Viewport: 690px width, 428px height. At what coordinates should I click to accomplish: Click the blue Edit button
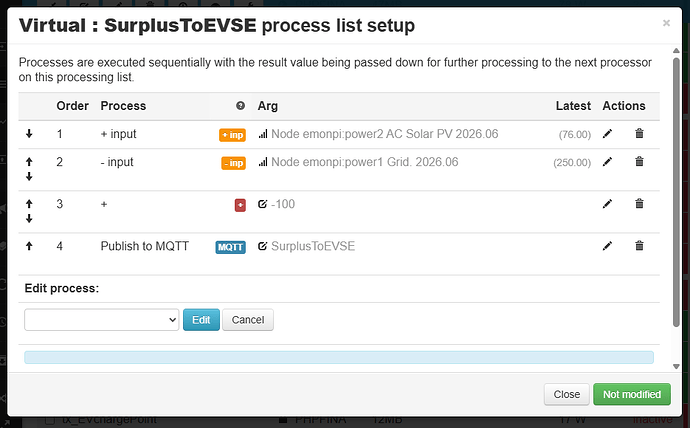tap(201, 320)
